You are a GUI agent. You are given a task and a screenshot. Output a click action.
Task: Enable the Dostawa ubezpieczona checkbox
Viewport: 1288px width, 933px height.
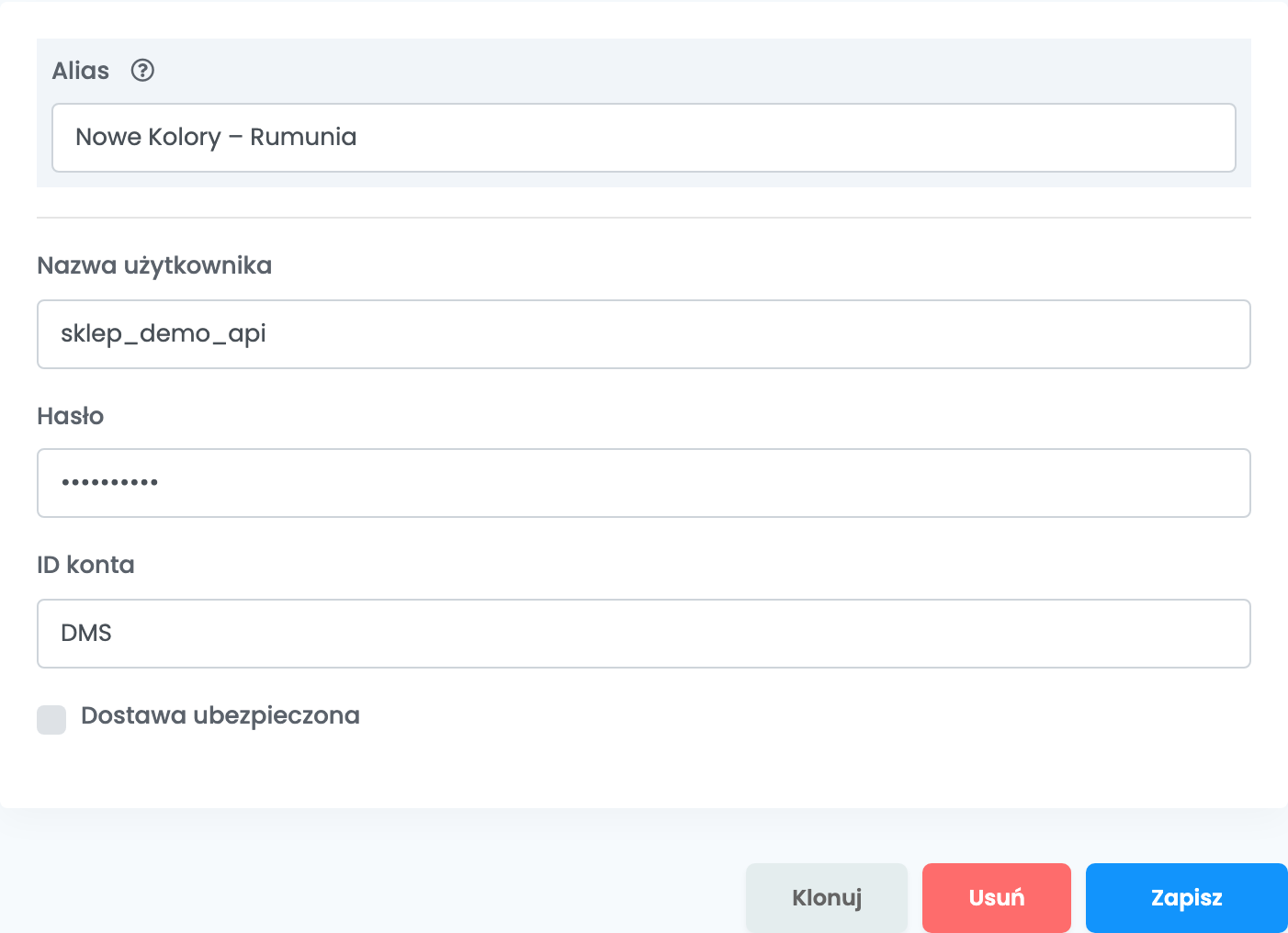pos(51,720)
